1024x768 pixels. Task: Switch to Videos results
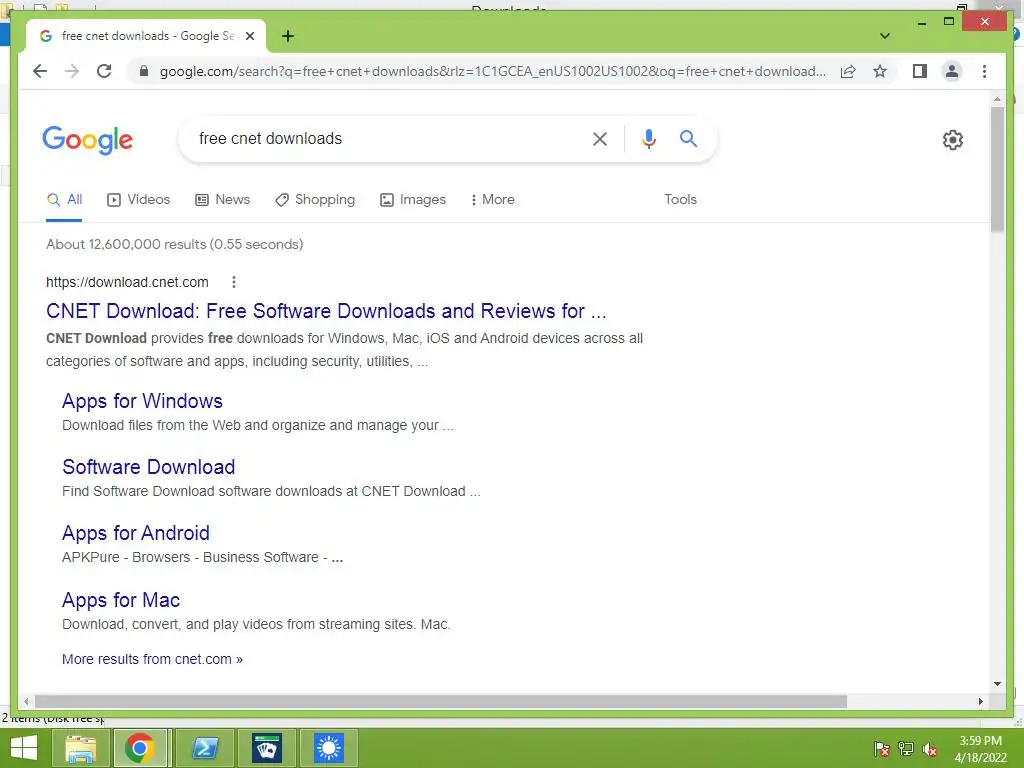(138, 200)
